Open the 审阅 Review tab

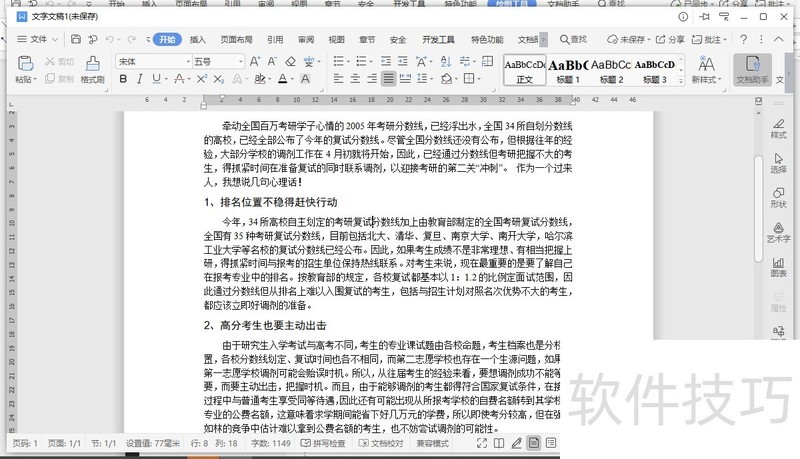306,39
